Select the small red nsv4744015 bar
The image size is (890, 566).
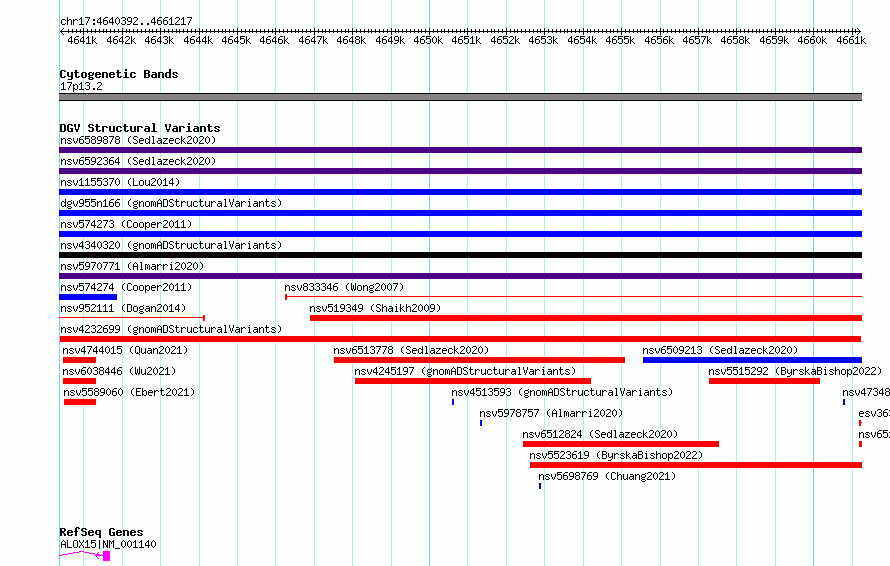click(79, 360)
